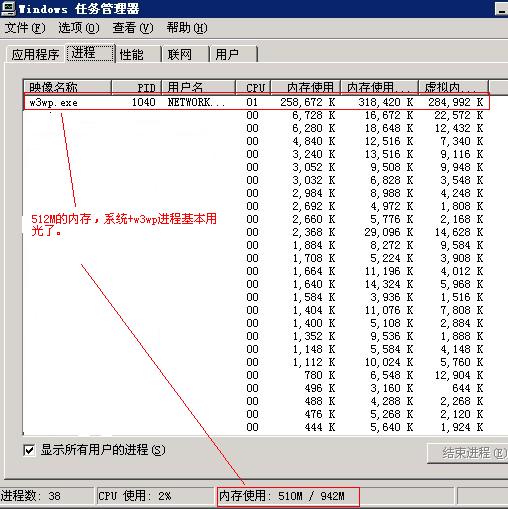This screenshot has height=509, width=508.
Task: Sort by first 内存使用 column header
Action: tap(306, 87)
